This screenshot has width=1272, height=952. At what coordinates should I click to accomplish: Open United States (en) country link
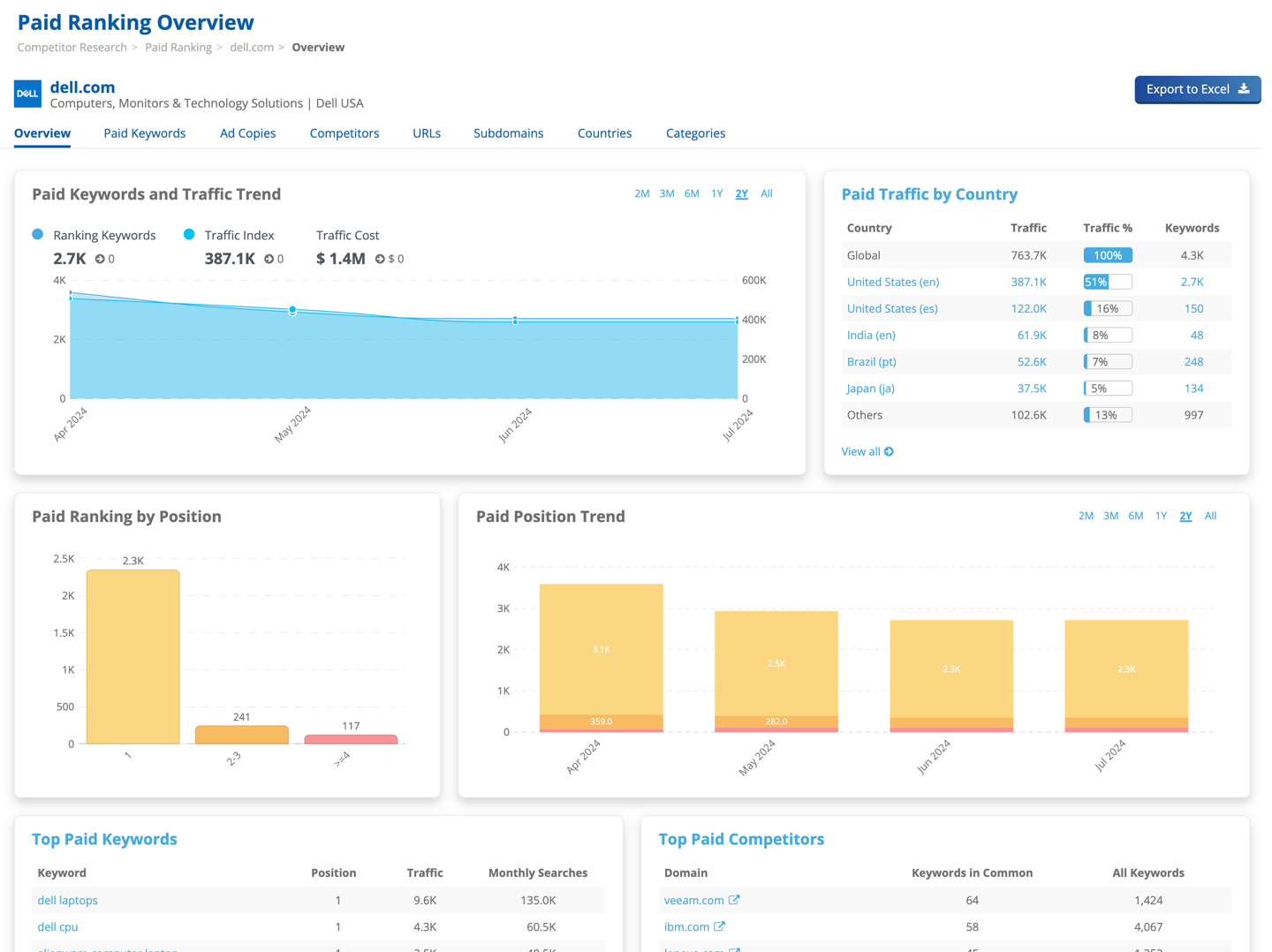893,282
